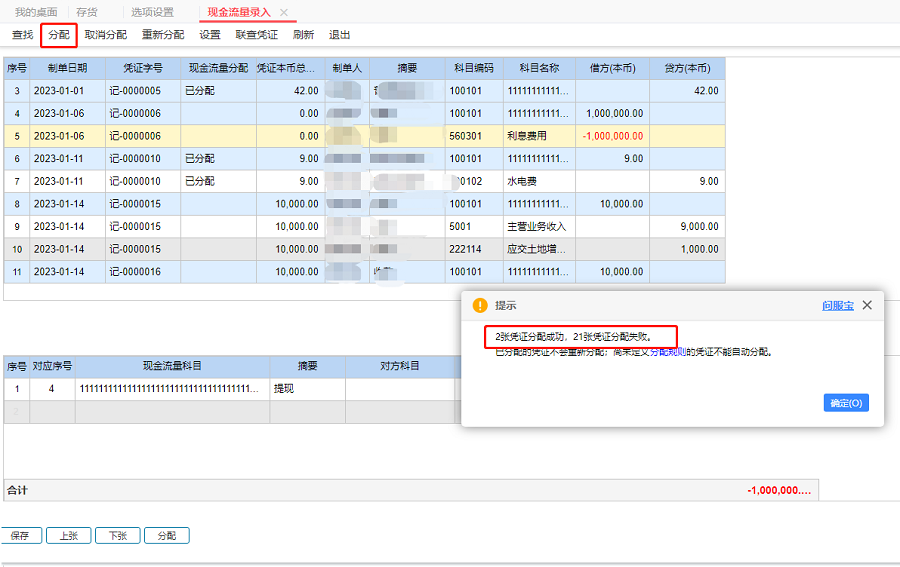The width and height of the screenshot is (900, 567).
Task: Open the 存货 tab
Action: (x=87, y=12)
